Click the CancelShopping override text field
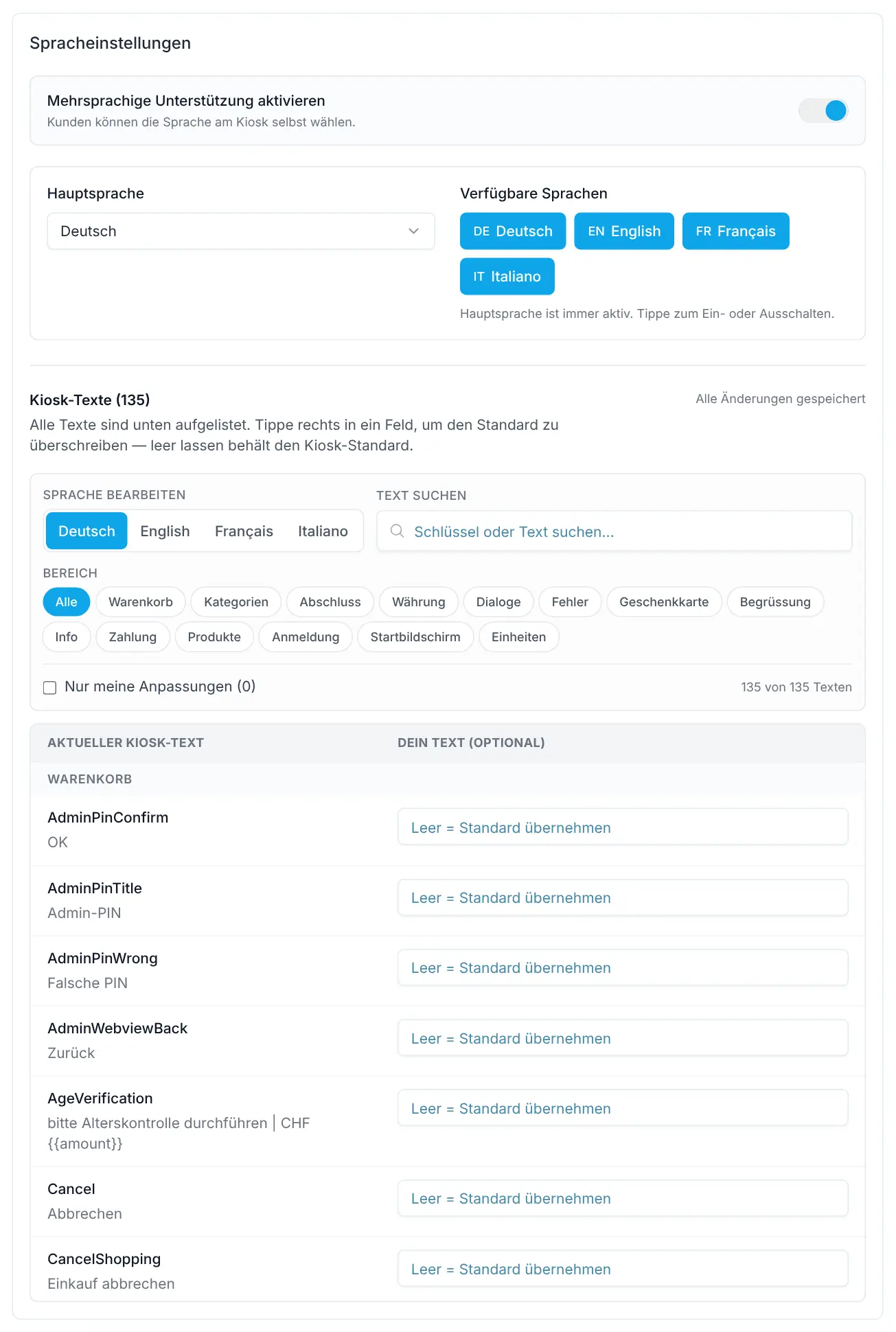 (623, 1269)
